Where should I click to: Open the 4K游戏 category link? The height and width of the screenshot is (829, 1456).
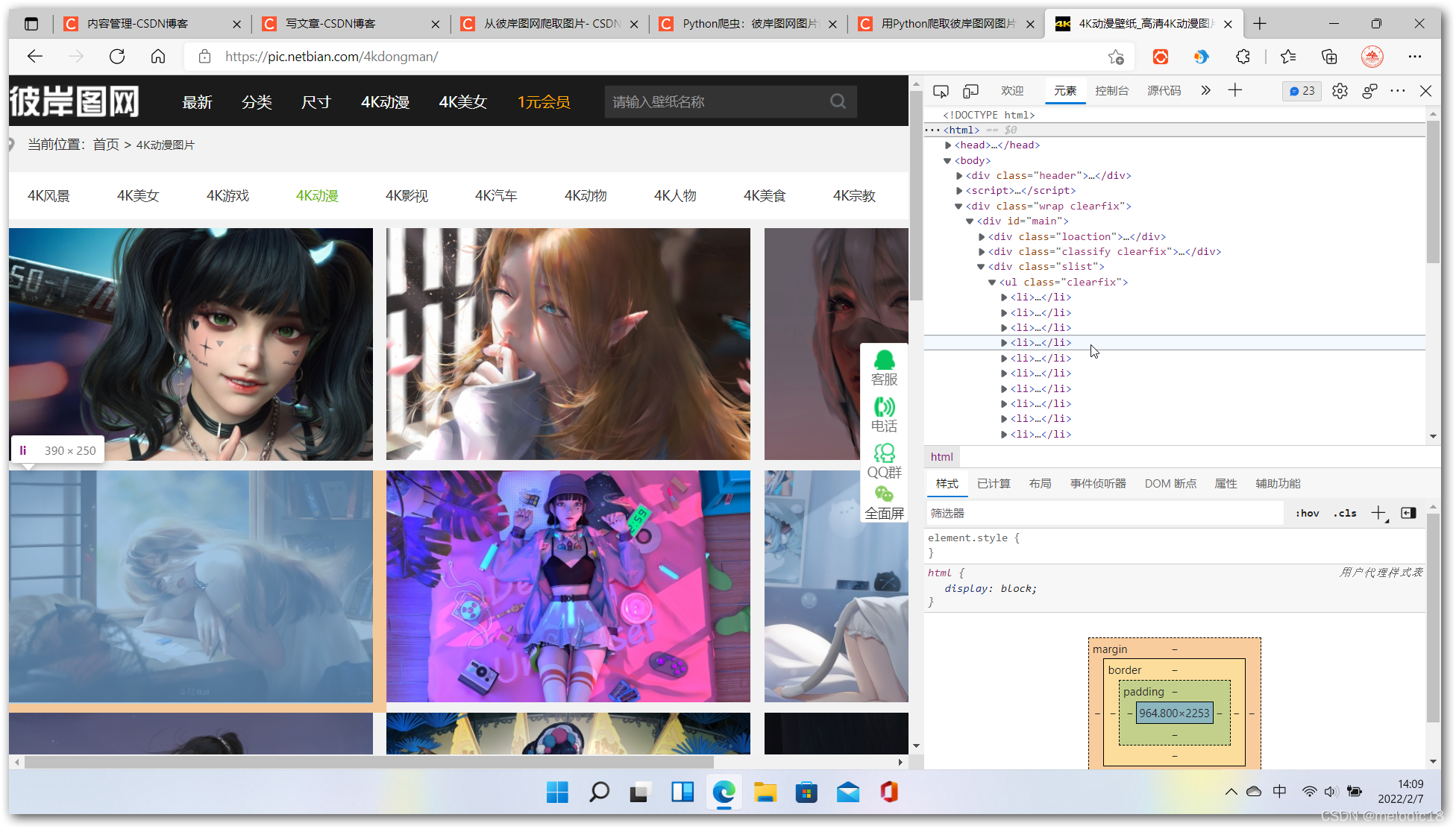point(228,195)
